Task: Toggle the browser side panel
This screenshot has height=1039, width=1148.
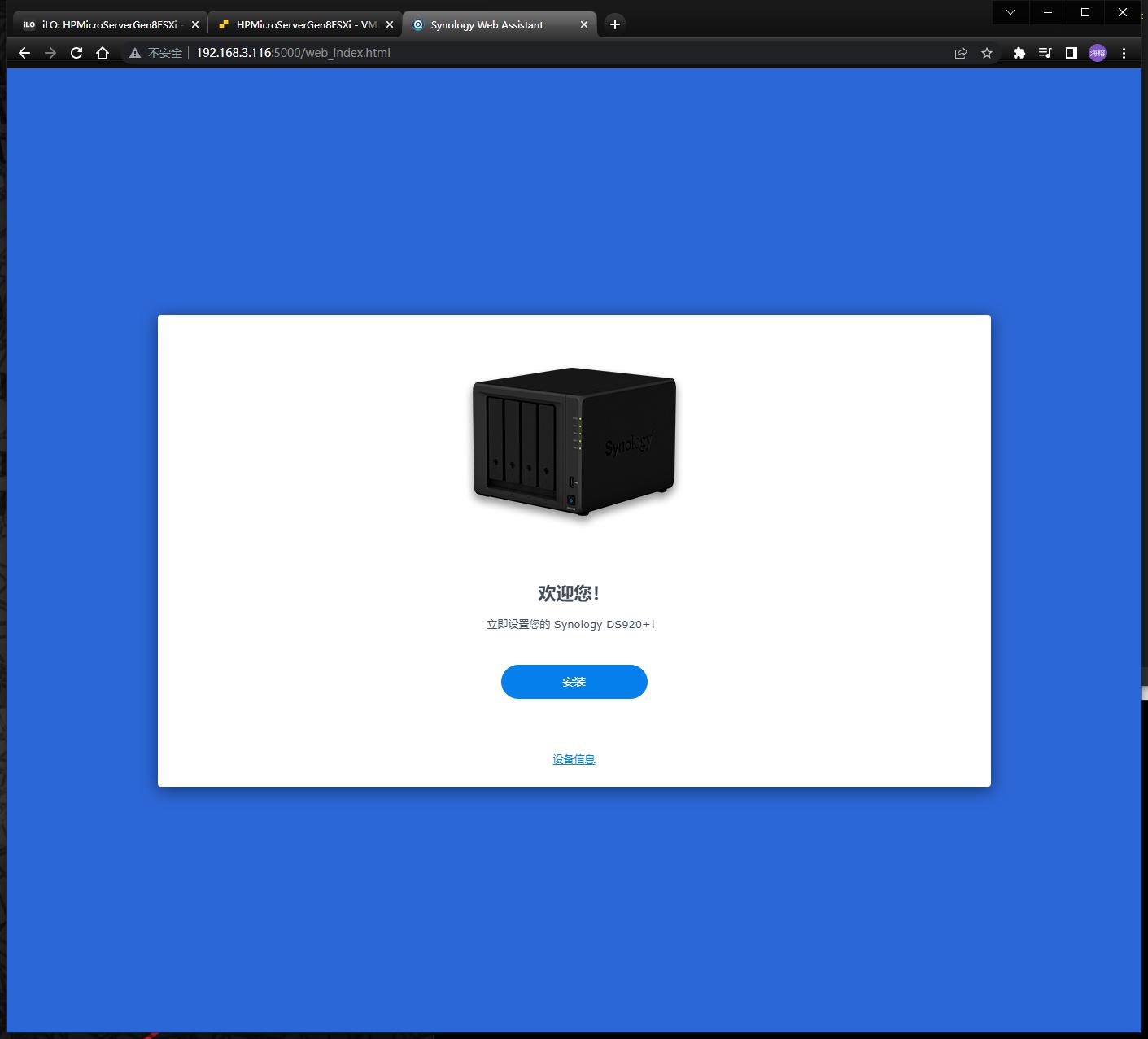Action: [x=1072, y=53]
